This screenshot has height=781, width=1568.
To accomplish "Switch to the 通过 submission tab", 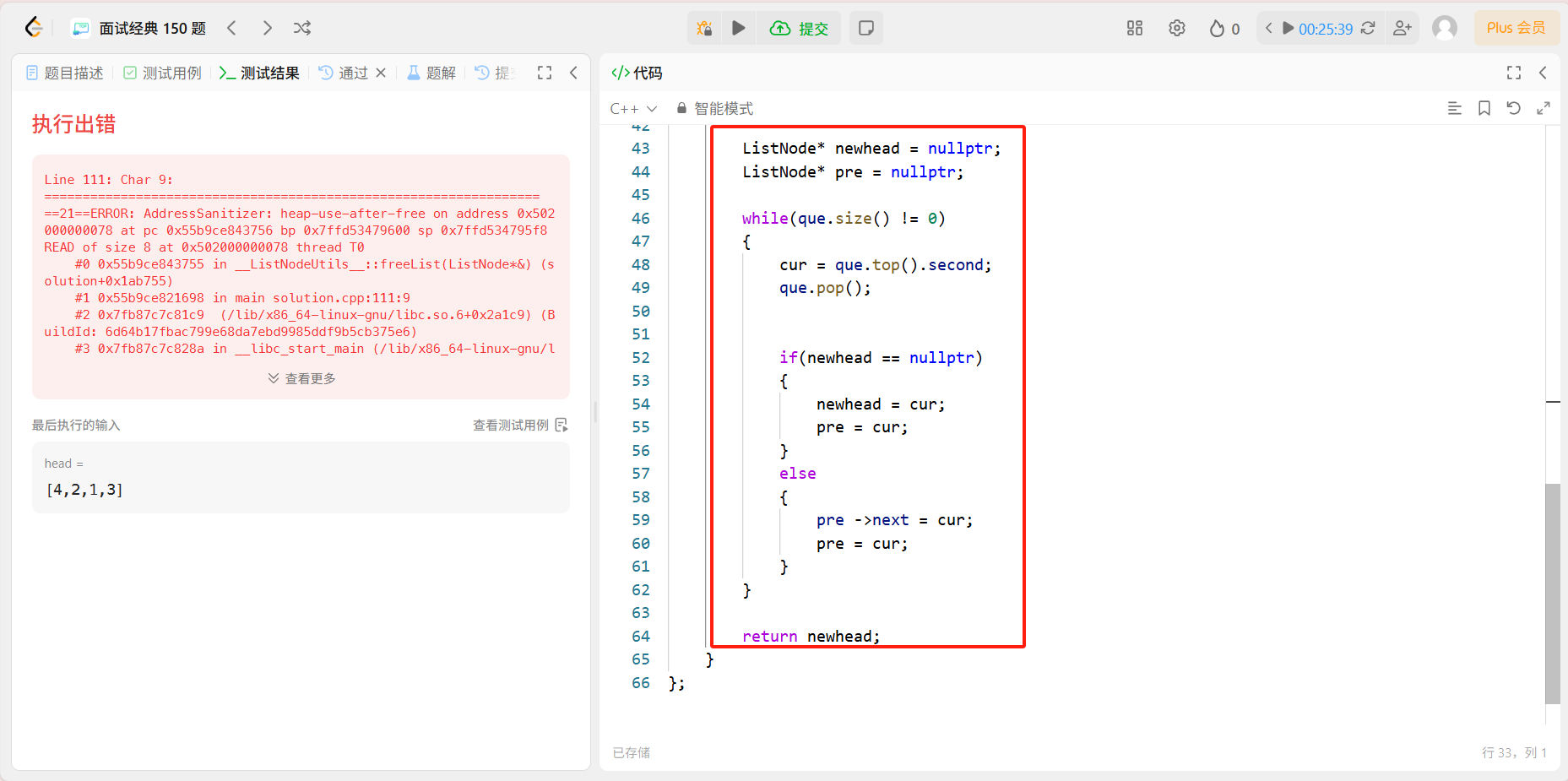I will click(345, 73).
